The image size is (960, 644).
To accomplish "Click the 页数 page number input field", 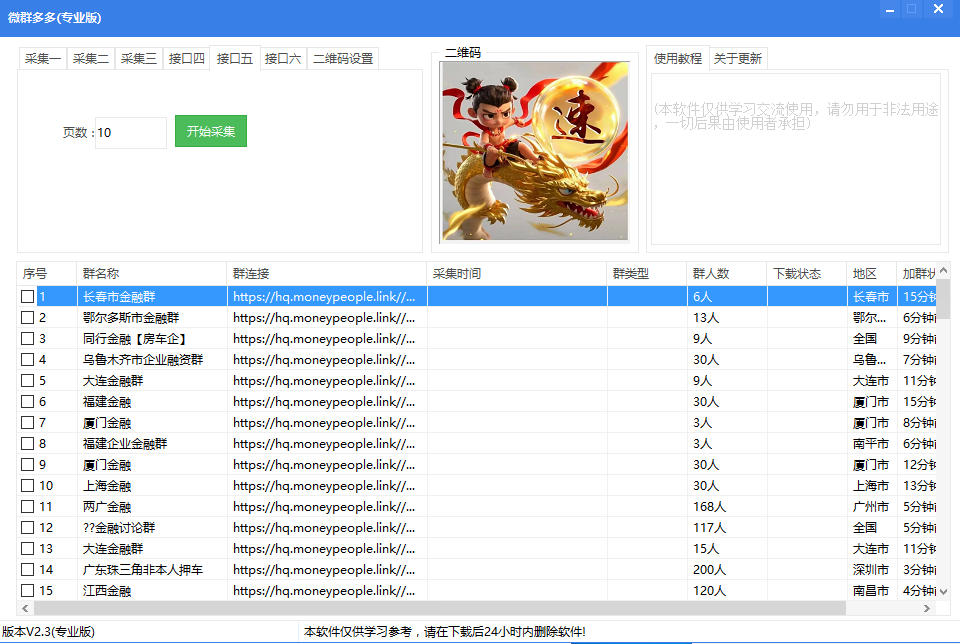I will (x=130, y=130).
